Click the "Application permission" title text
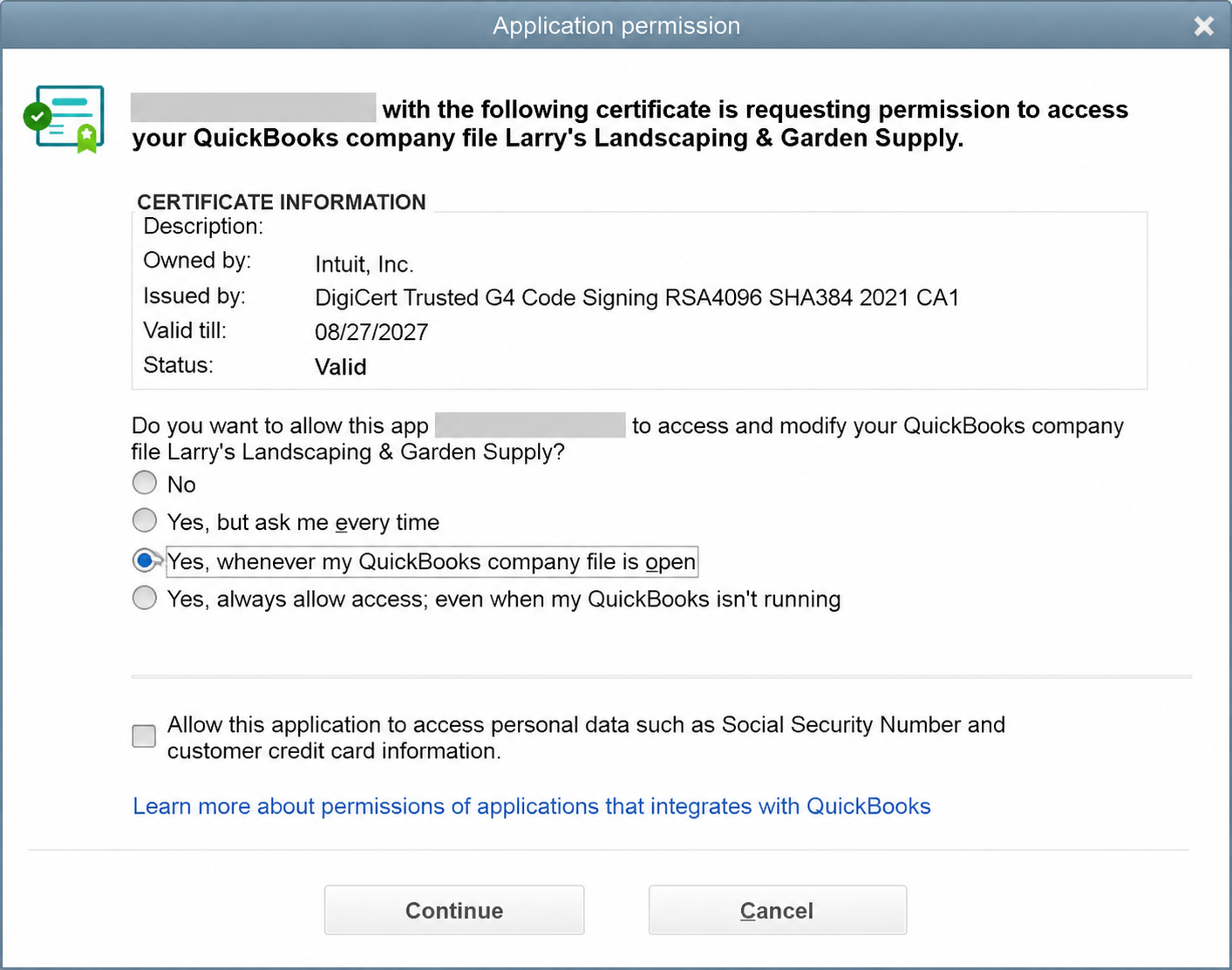 tap(616, 26)
